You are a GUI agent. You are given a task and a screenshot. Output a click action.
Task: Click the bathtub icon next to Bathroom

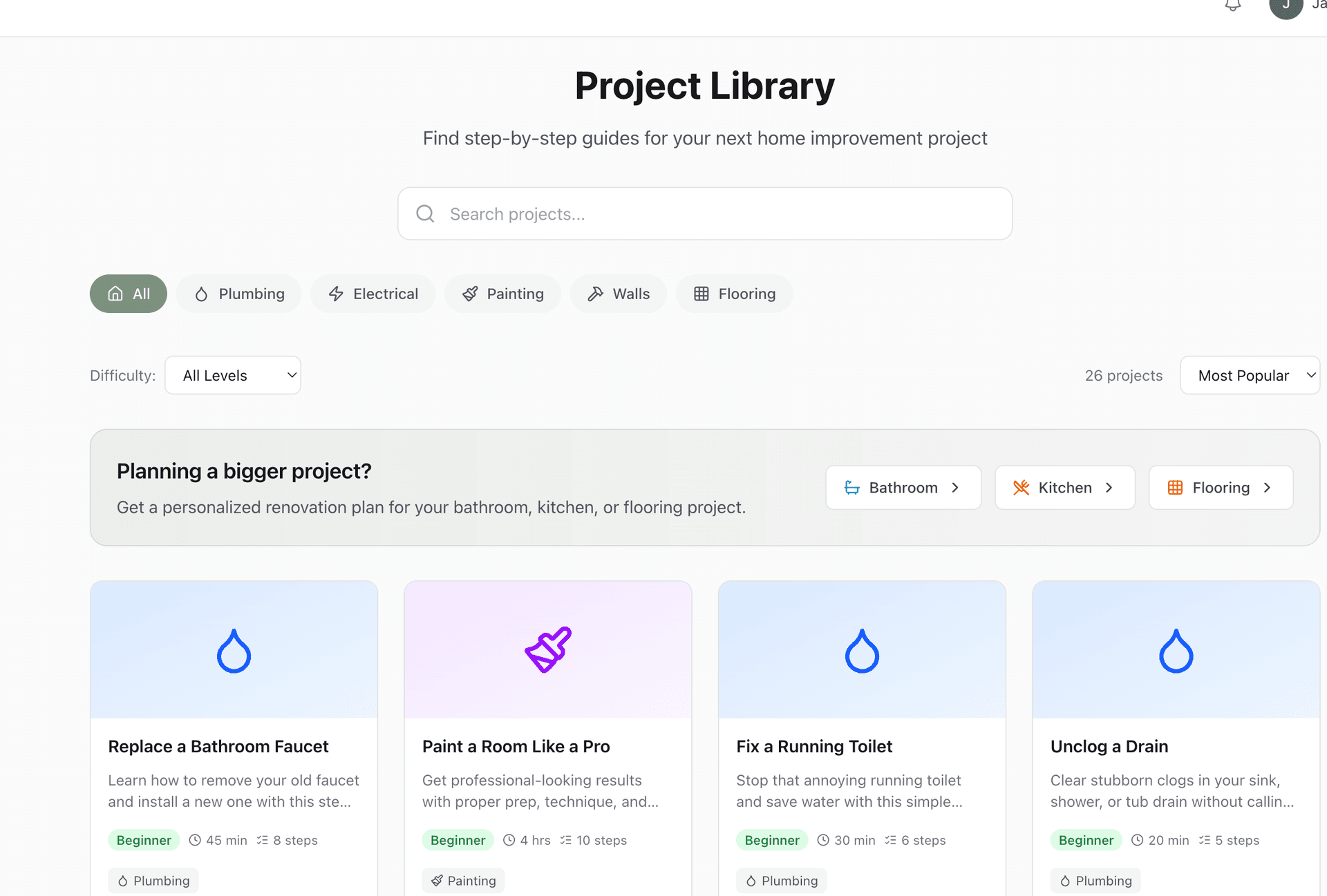coord(851,487)
